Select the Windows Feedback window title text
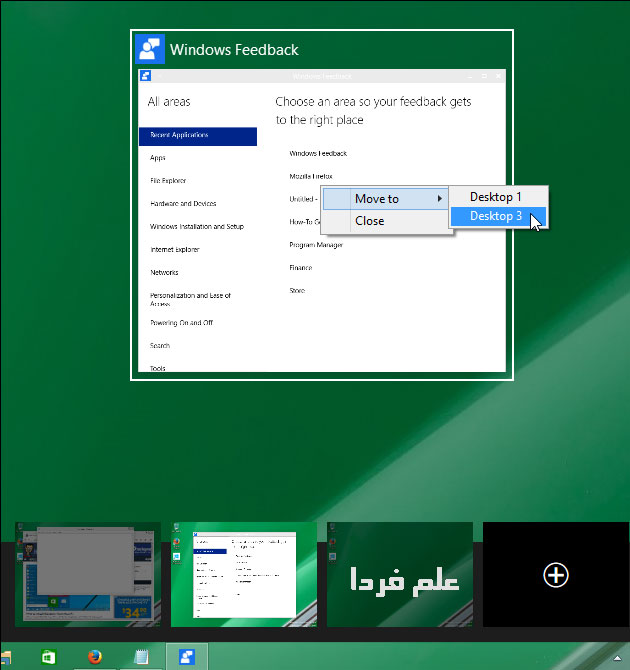This screenshot has width=630, height=670. (x=234, y=49)
